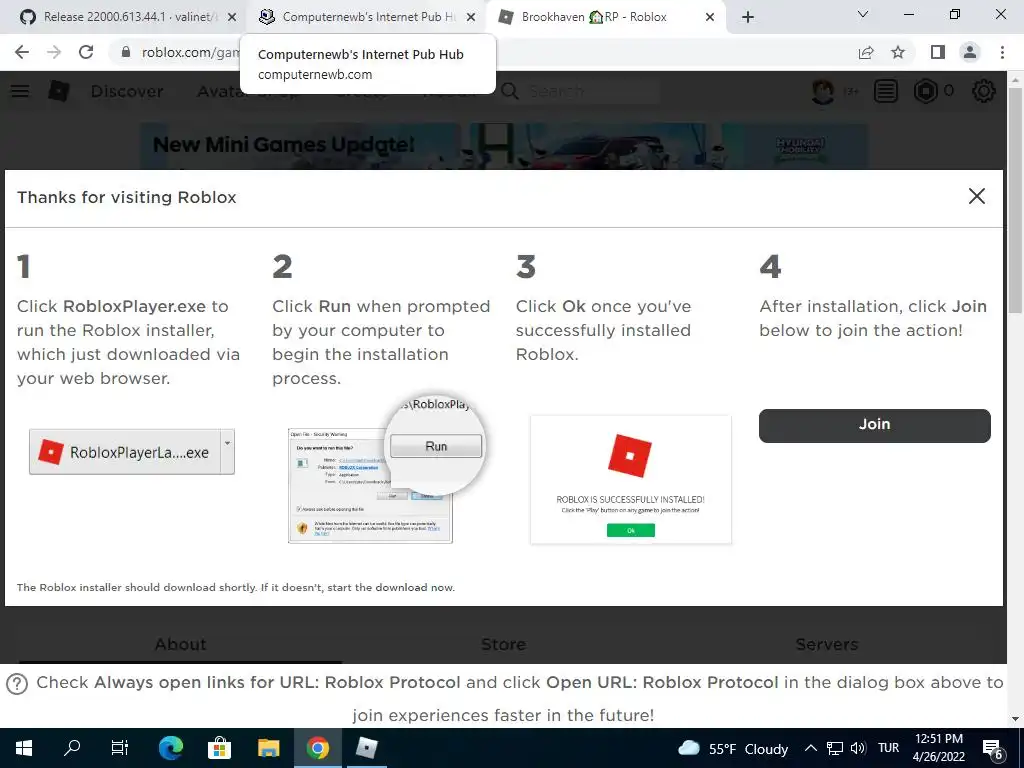Go forward in browser history

(x=54, y=52)
